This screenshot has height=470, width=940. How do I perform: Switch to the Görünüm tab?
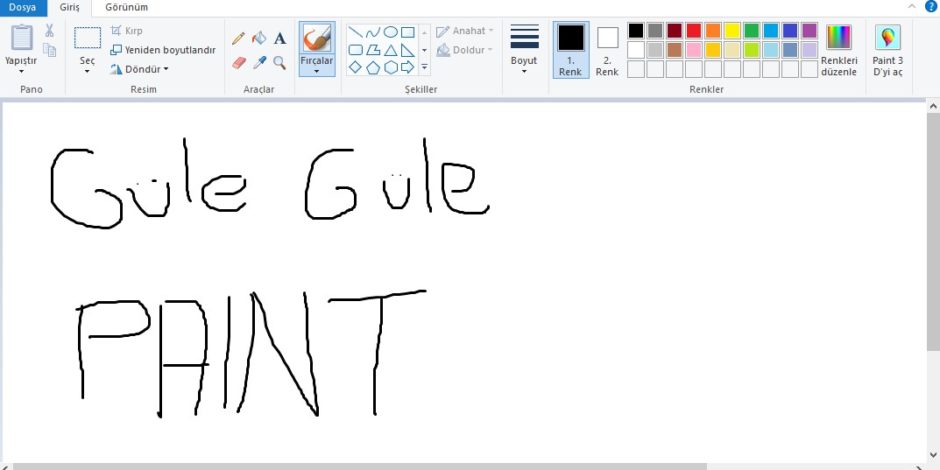point(126,7)
